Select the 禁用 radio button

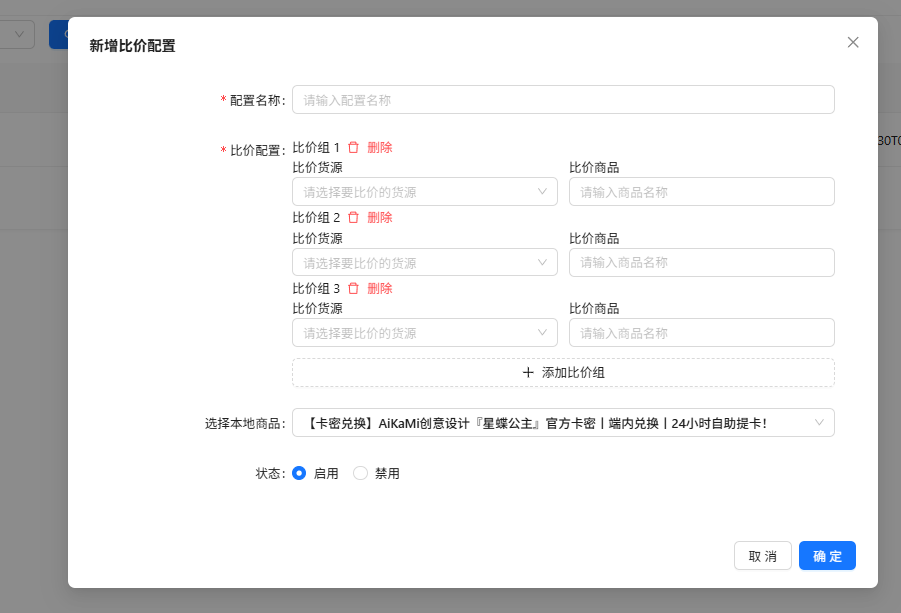point(360,473)
